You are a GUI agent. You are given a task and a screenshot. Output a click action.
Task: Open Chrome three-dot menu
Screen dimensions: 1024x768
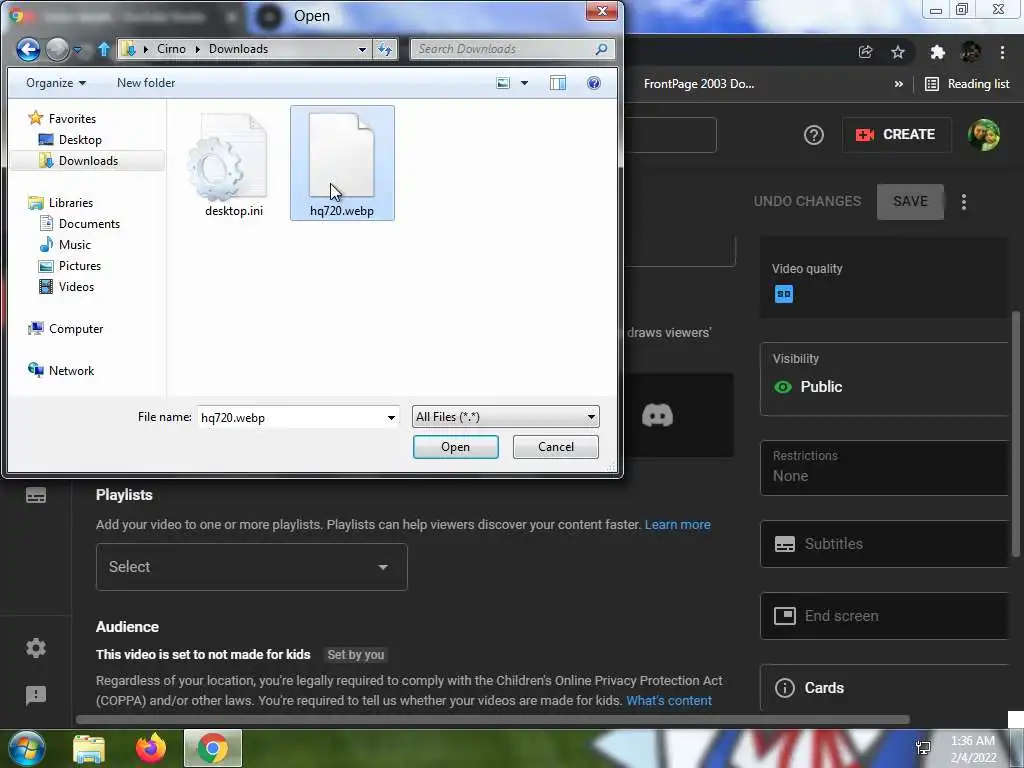(1002, 52)
